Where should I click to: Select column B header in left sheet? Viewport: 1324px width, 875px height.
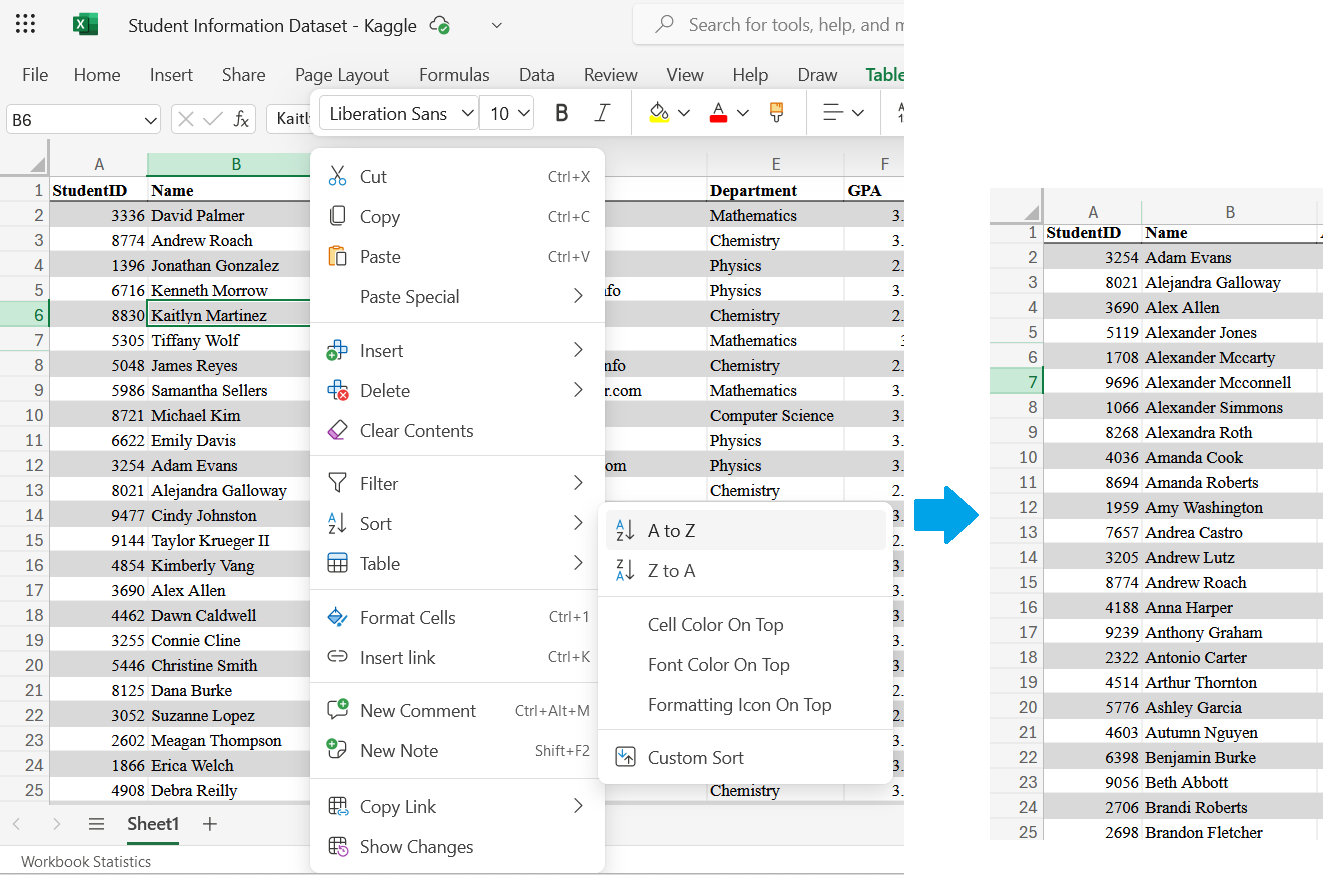tap(236, 164)
